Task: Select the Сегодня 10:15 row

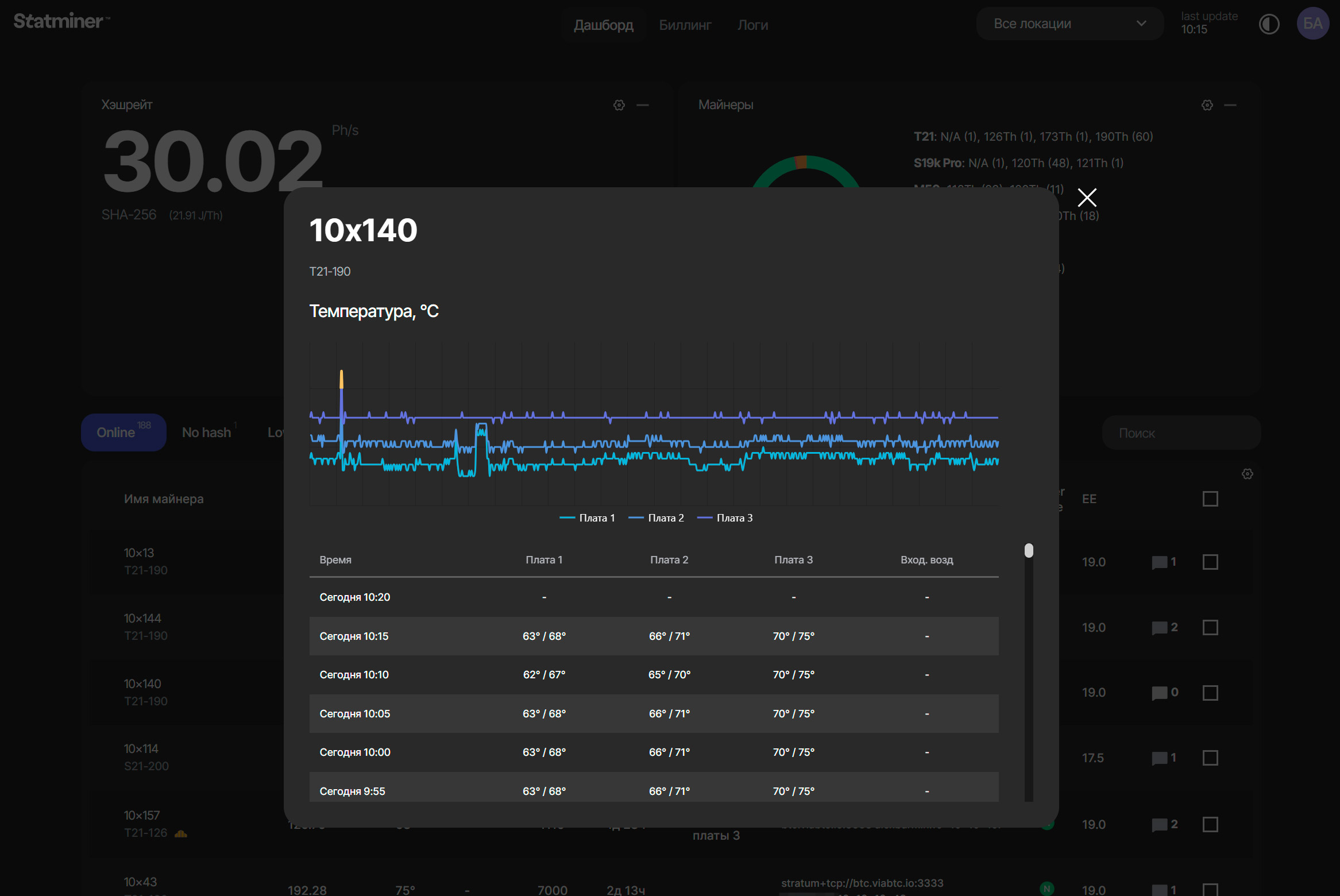Action: pos(654,636)
